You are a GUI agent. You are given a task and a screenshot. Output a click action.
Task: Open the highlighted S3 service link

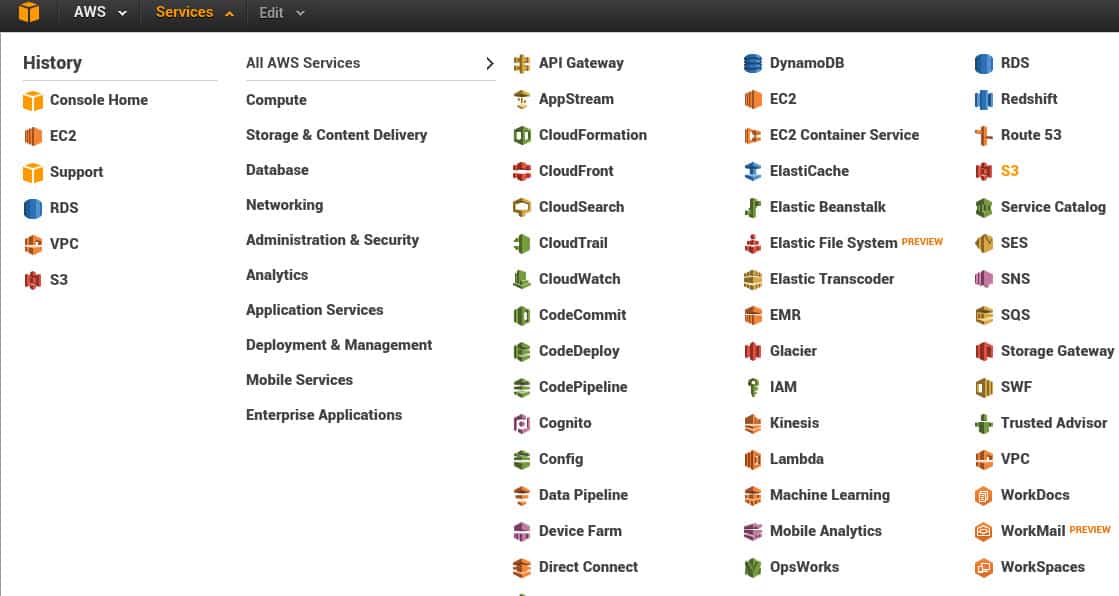click(x=1009, y=171)
